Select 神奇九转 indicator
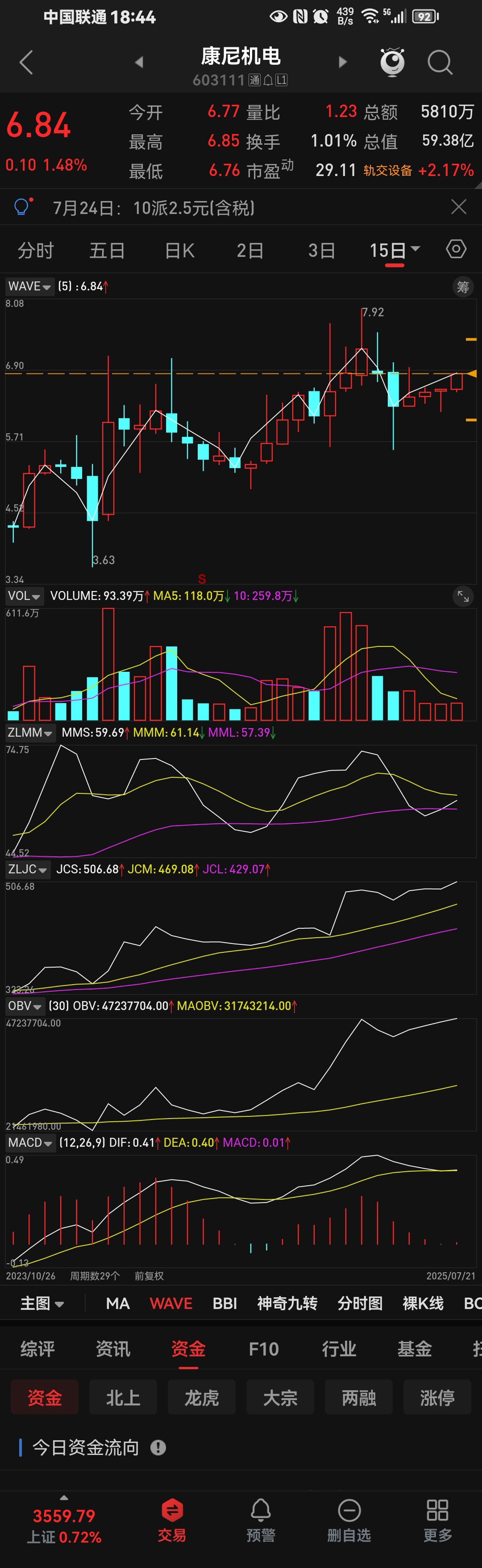This screenshot has width=482, height=1568. tap(287, 1303)
